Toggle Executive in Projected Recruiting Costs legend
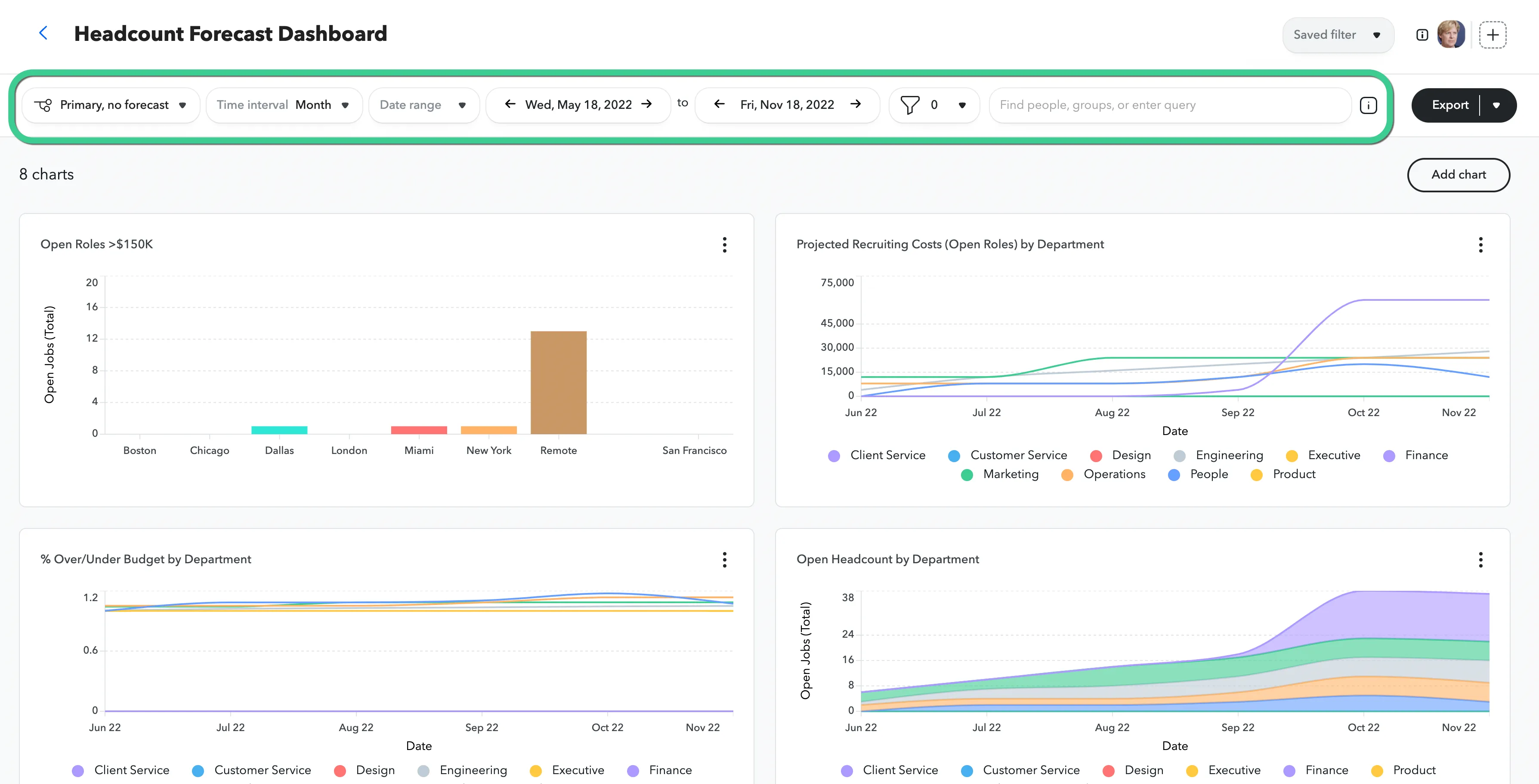1539x784 pixels. [1323, 455]
